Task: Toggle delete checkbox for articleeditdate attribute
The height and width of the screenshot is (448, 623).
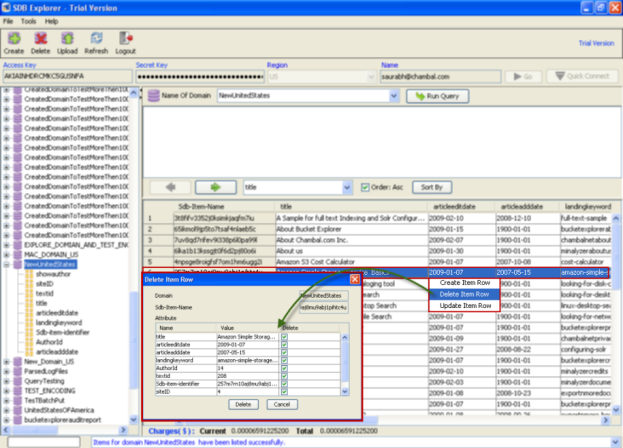Action: click(x=284, y=345)
